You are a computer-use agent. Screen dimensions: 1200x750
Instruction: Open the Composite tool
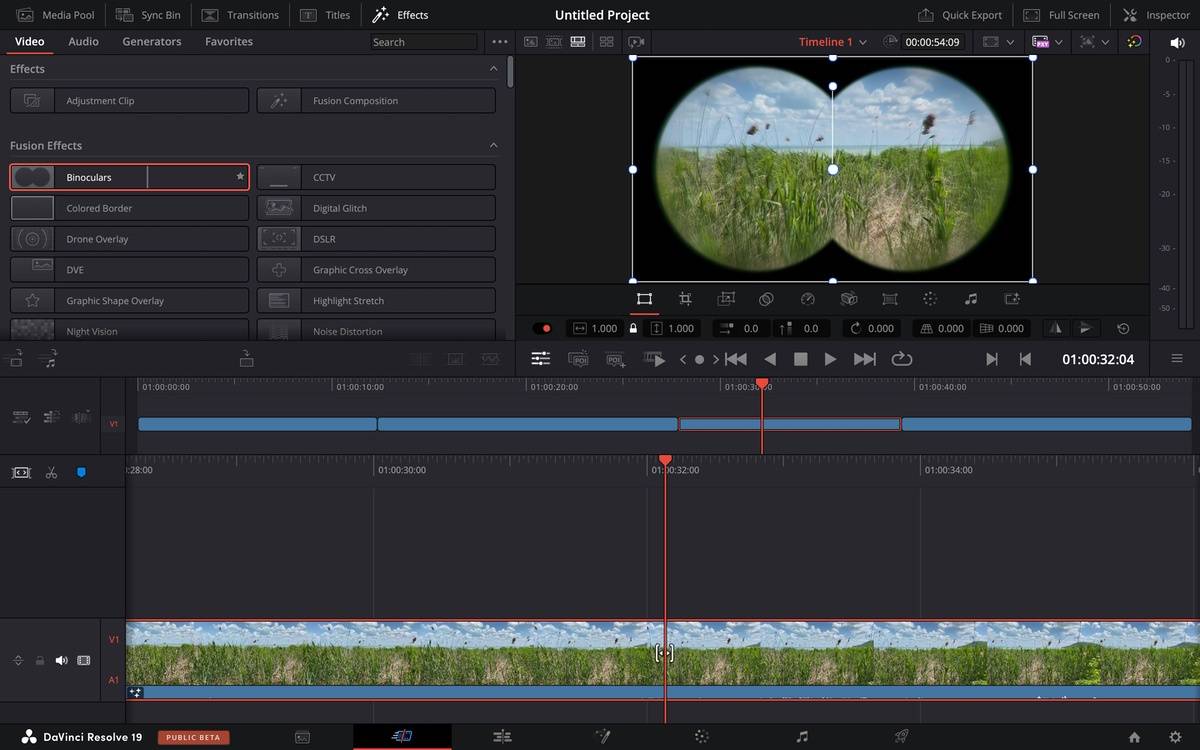point(766,299)
